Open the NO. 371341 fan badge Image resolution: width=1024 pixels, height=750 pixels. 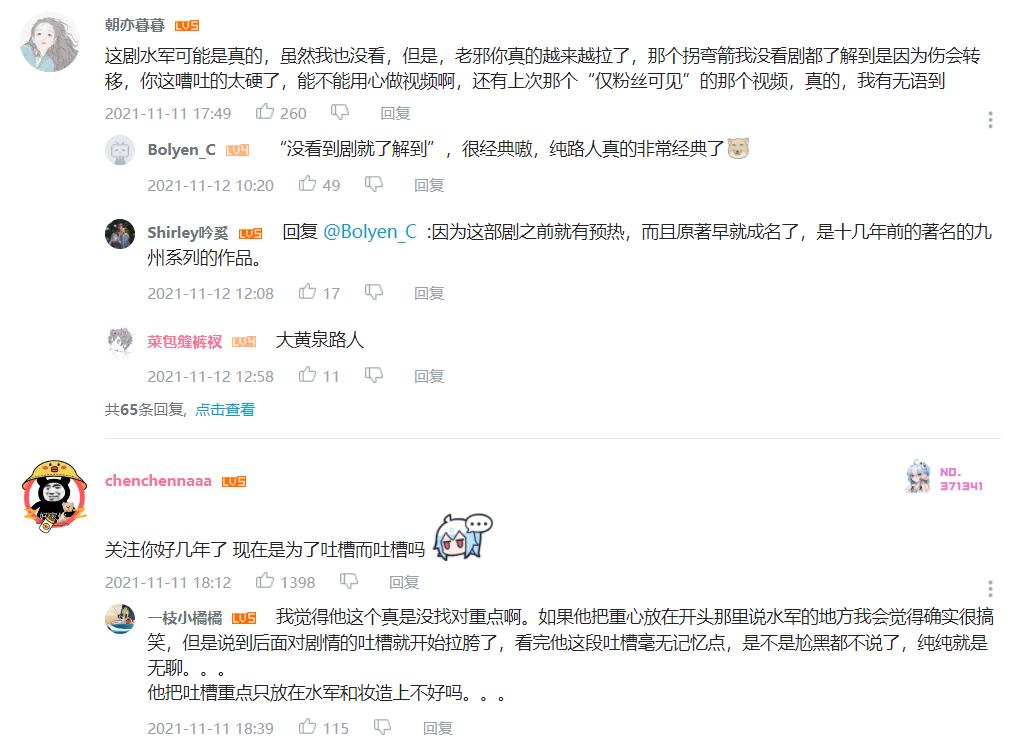[944, 478]
